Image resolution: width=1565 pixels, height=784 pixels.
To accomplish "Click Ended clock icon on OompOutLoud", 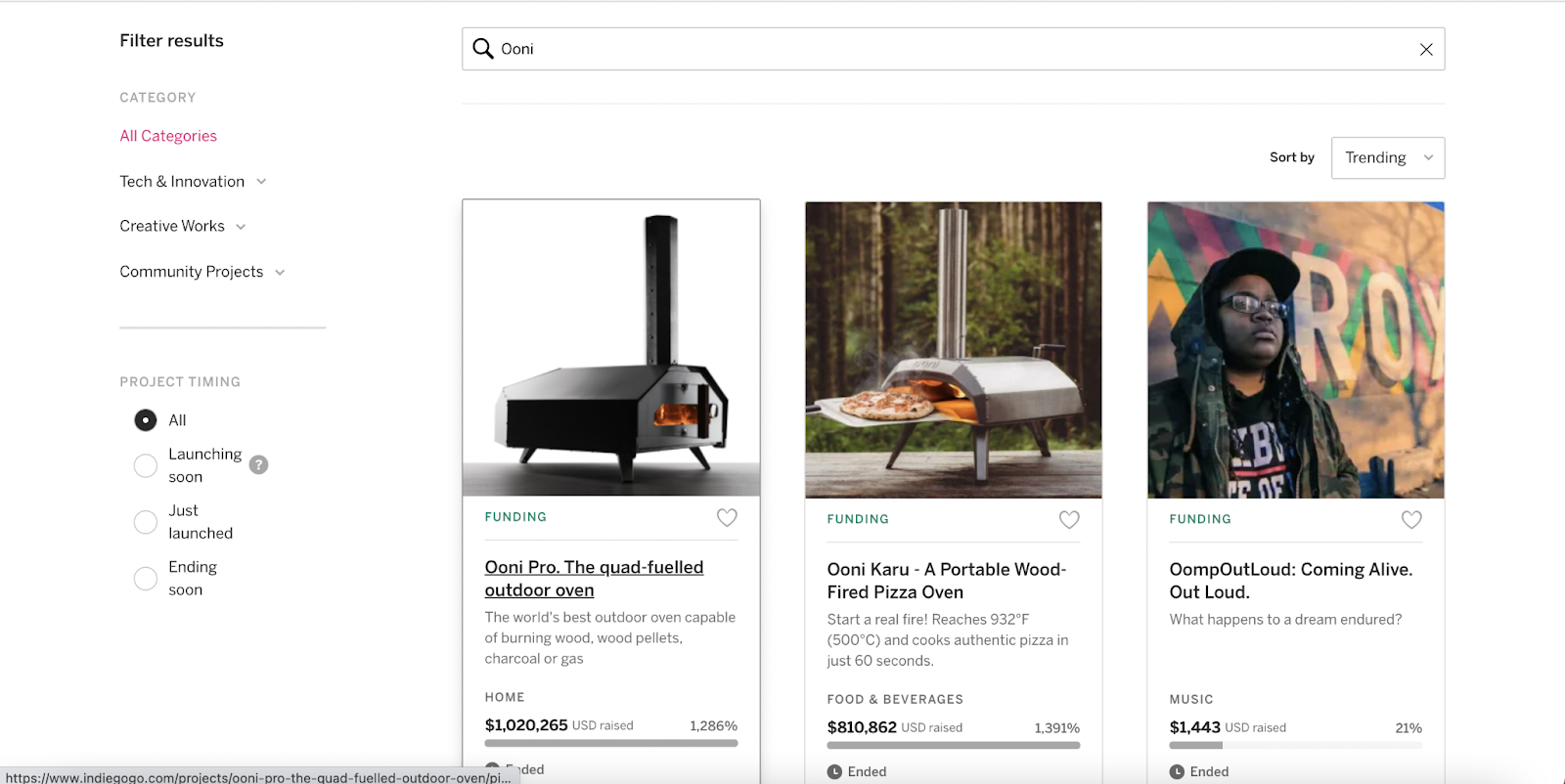I will 1177,772.
